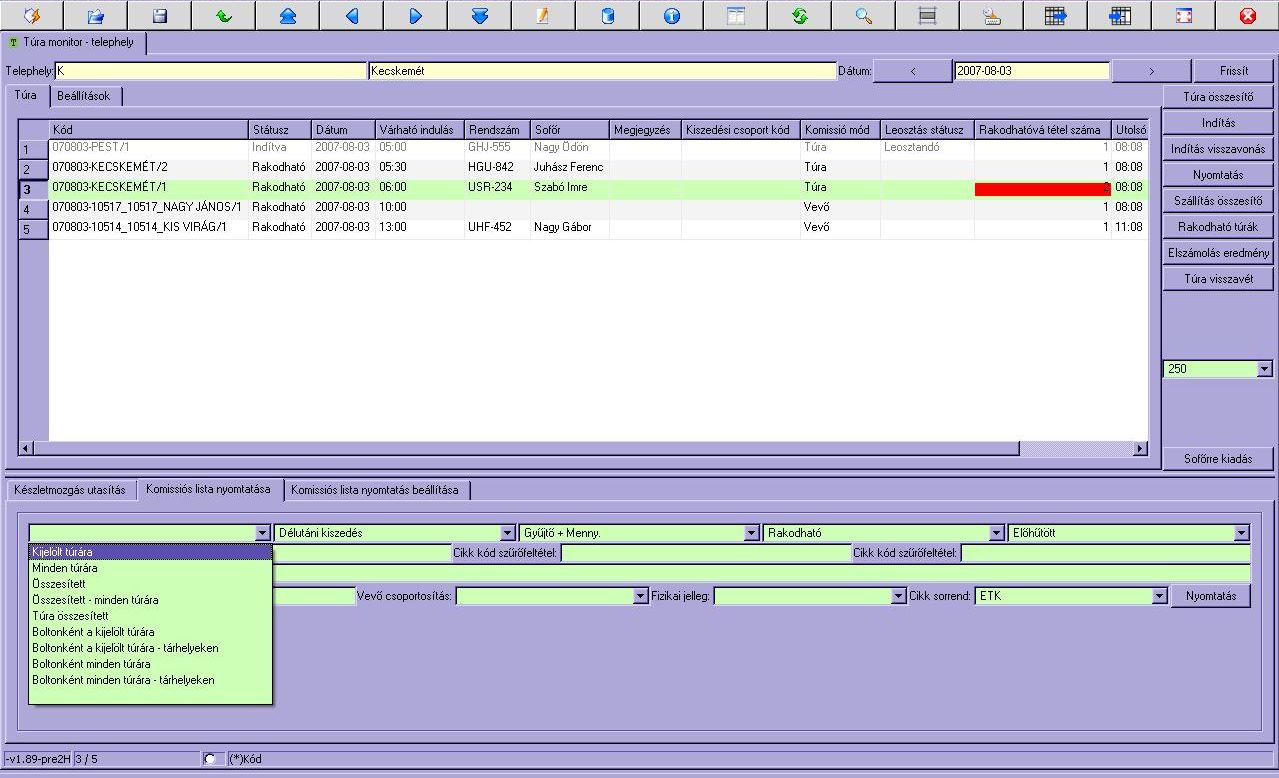Image resolution: width=1279 pixels, height=778 pixels.
Task: Open file with the folder toolbar icon
Action: pyautogui.click(x=95, y=15)
